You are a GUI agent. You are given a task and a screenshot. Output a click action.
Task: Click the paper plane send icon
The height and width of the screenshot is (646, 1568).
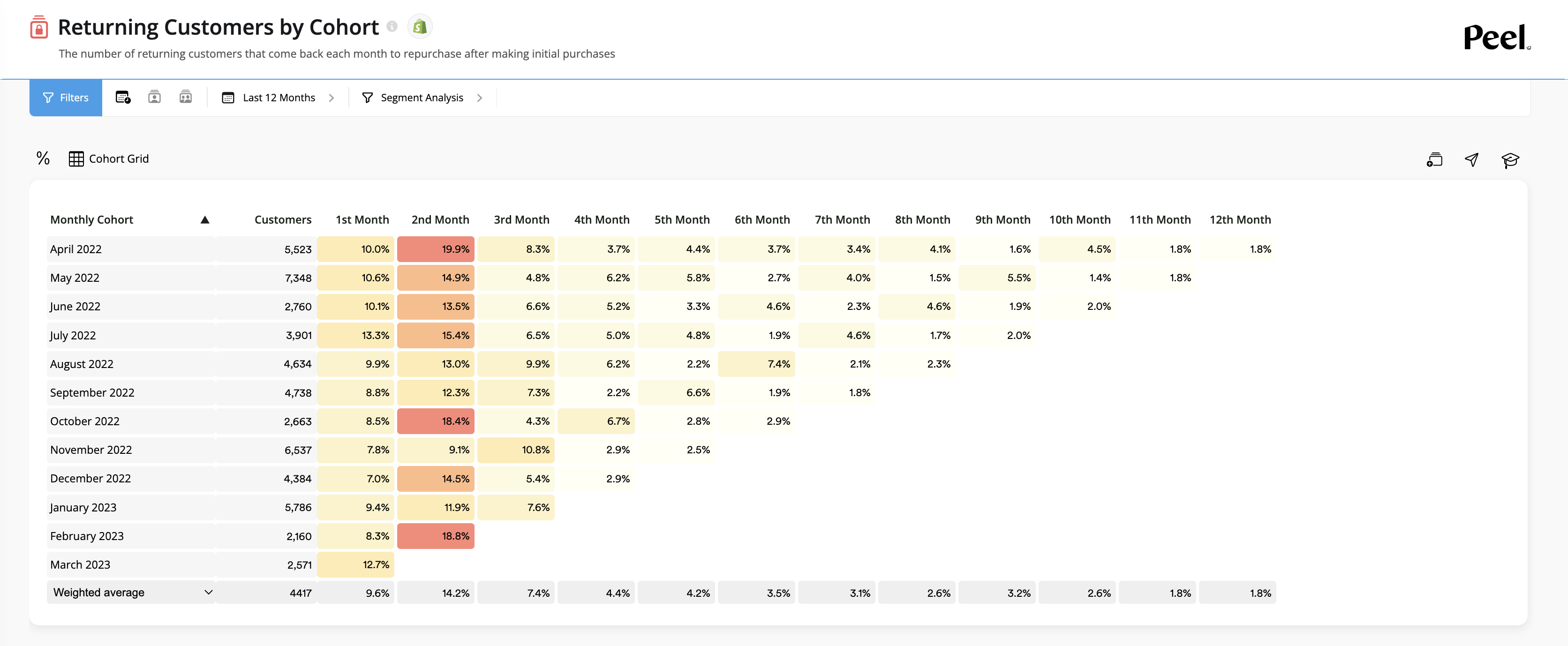pyautogui.click(x=1471, y=159)
